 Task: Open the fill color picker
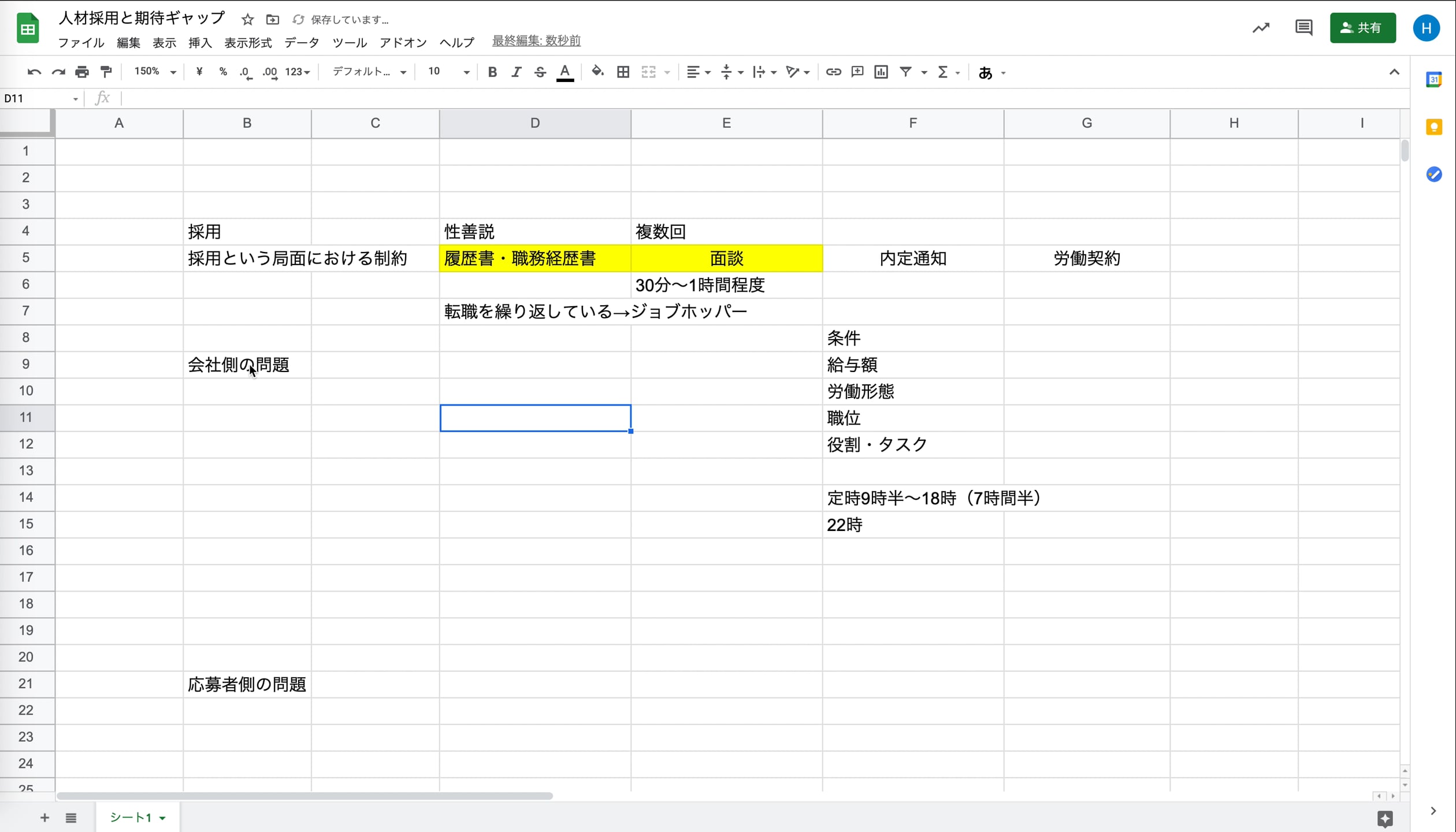[597, 72]
